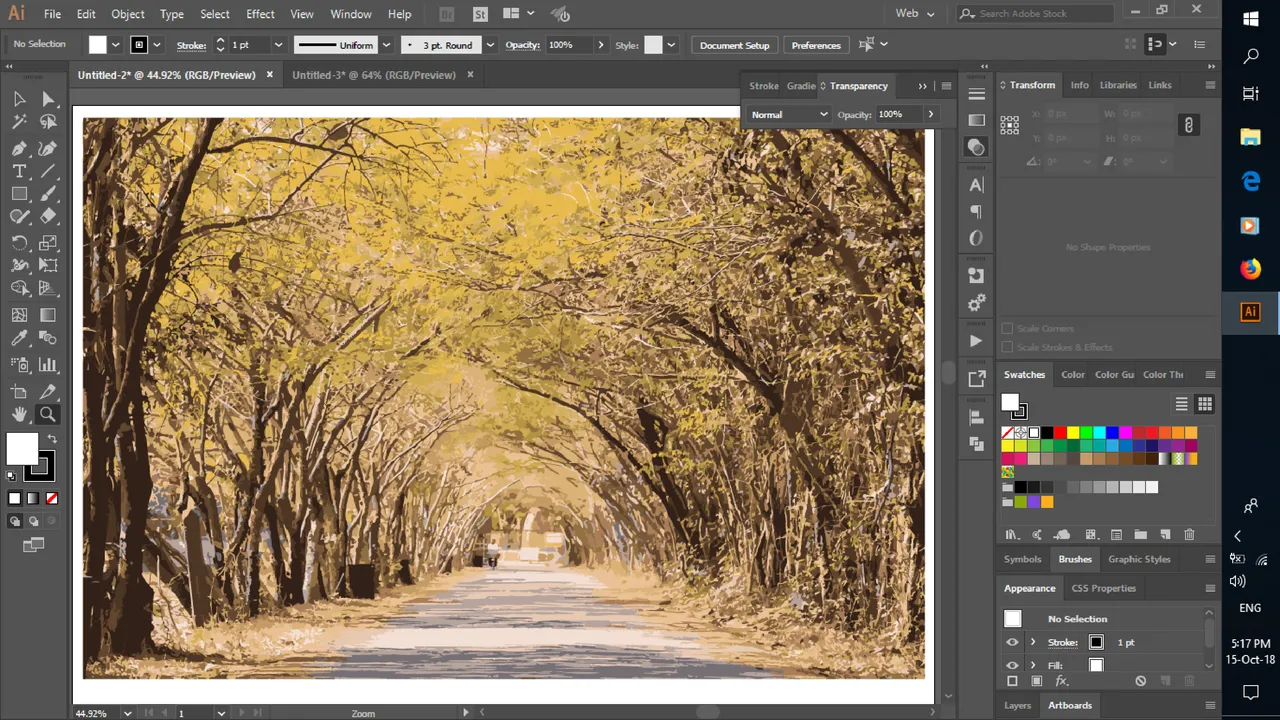Select the Rectangle tool
Image resolution: width=1280 pixels, height=720 pixels.
[19, 194]
